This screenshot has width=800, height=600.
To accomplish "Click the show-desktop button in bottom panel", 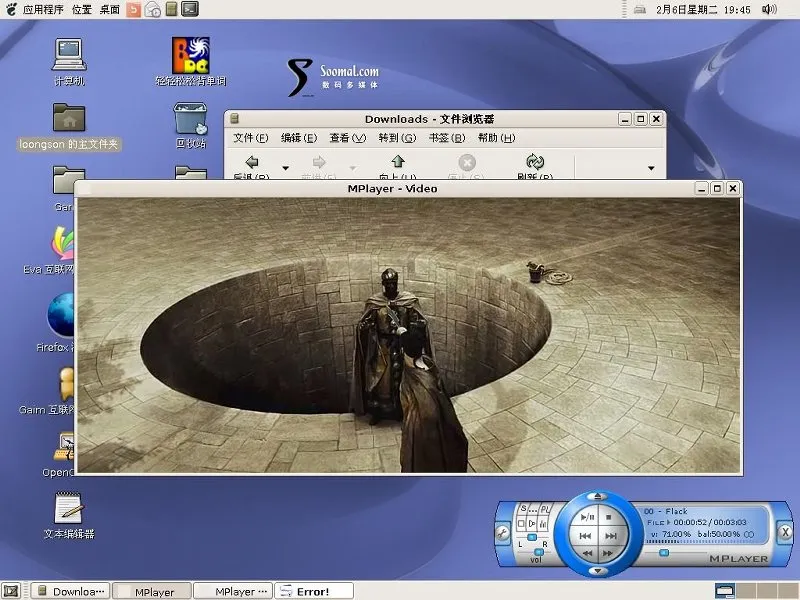I will click(11, 591).
